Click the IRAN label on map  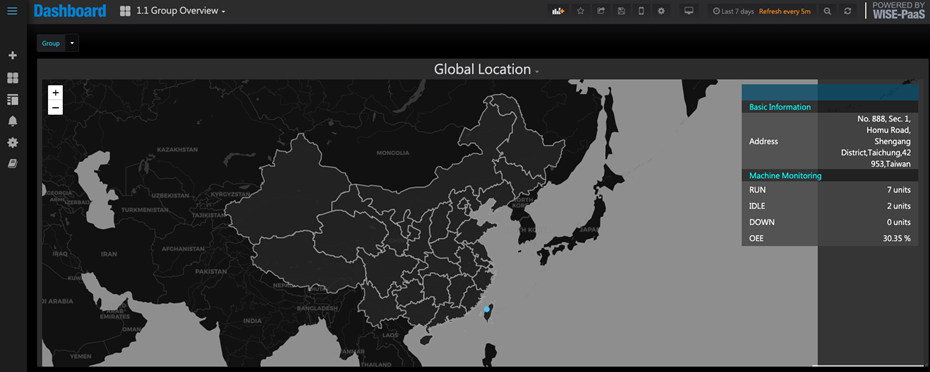(x=109, y=254)
